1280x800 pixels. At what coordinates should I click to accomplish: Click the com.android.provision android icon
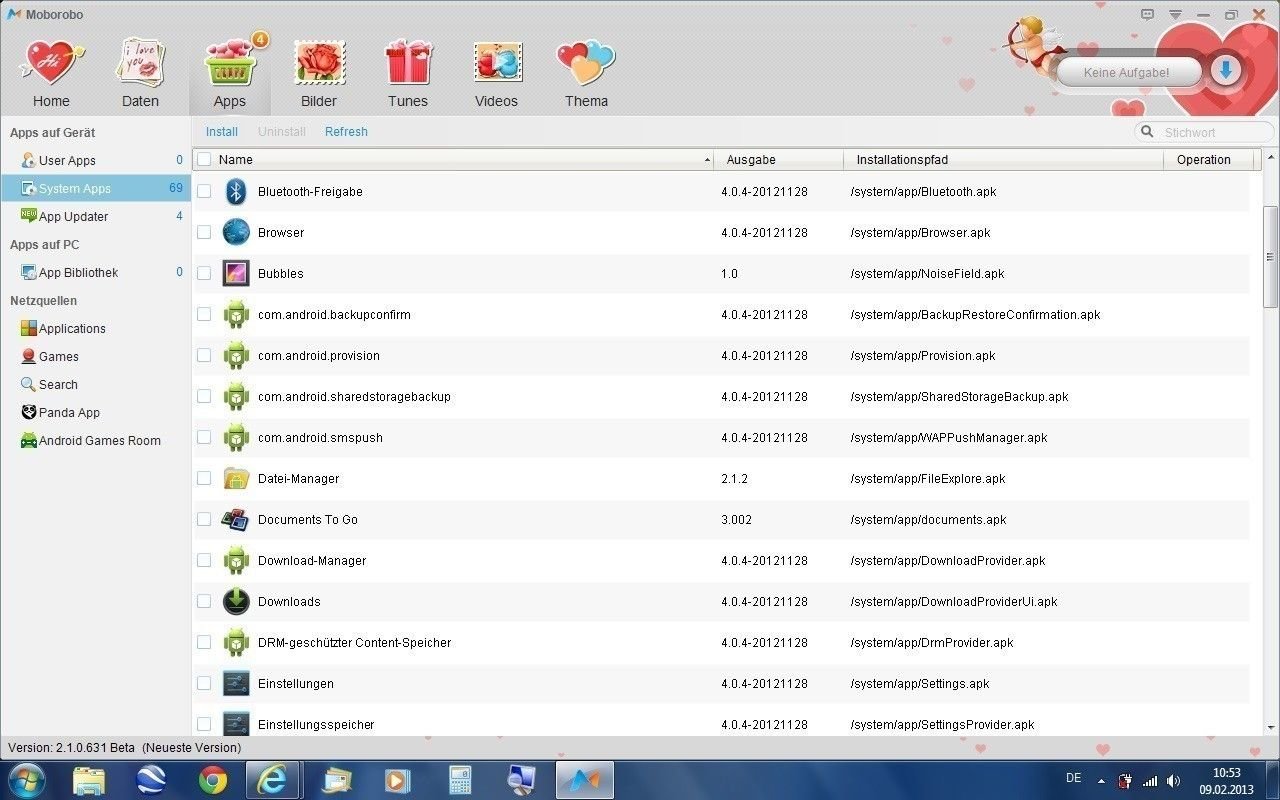tap(236, 356)
